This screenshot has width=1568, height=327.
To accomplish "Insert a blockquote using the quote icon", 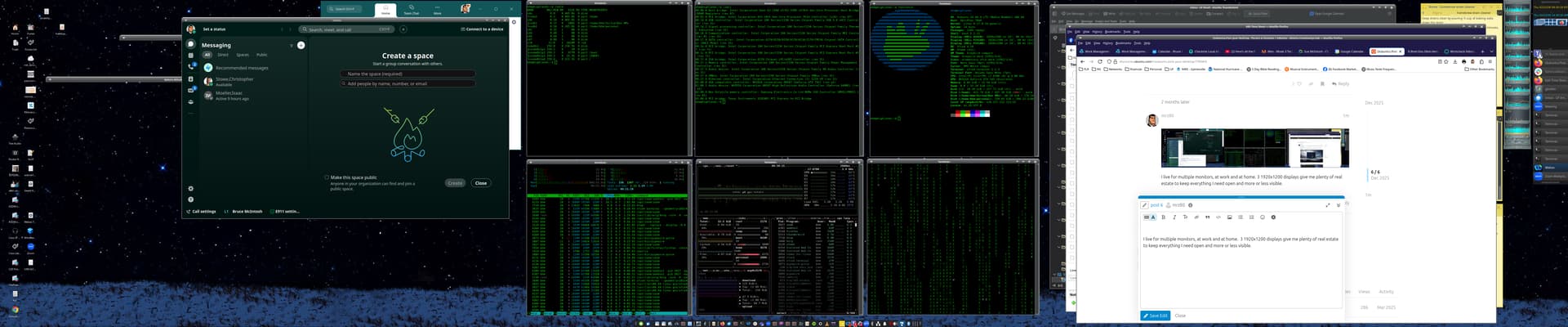I will (x=1207, y=217).
